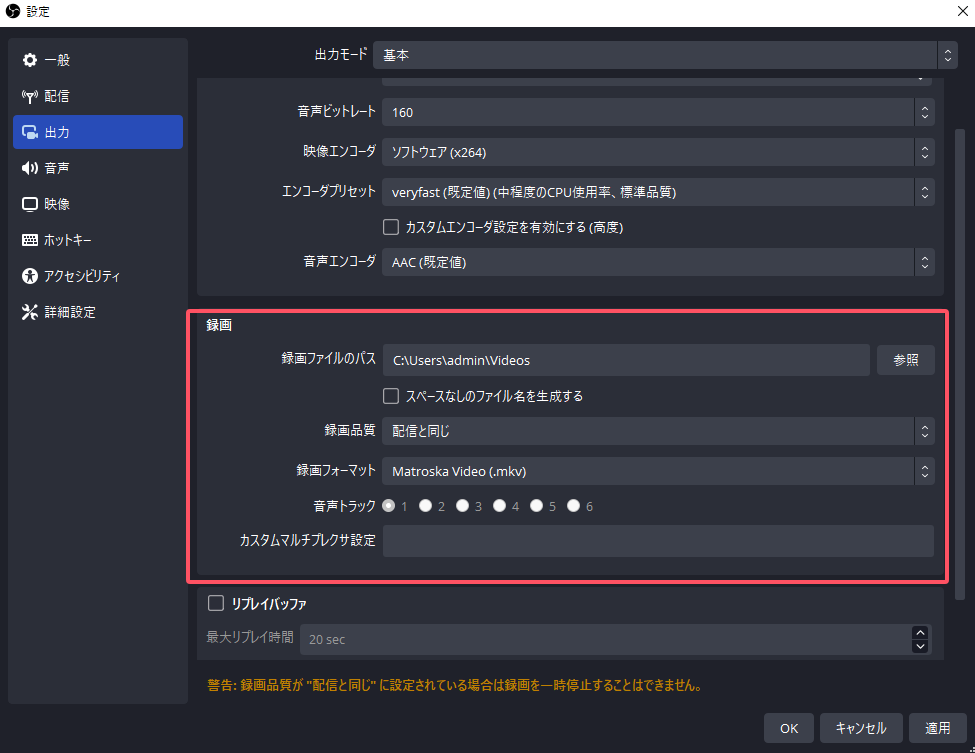Check スペースなしのファイル名を生成する option

(392, 396)
